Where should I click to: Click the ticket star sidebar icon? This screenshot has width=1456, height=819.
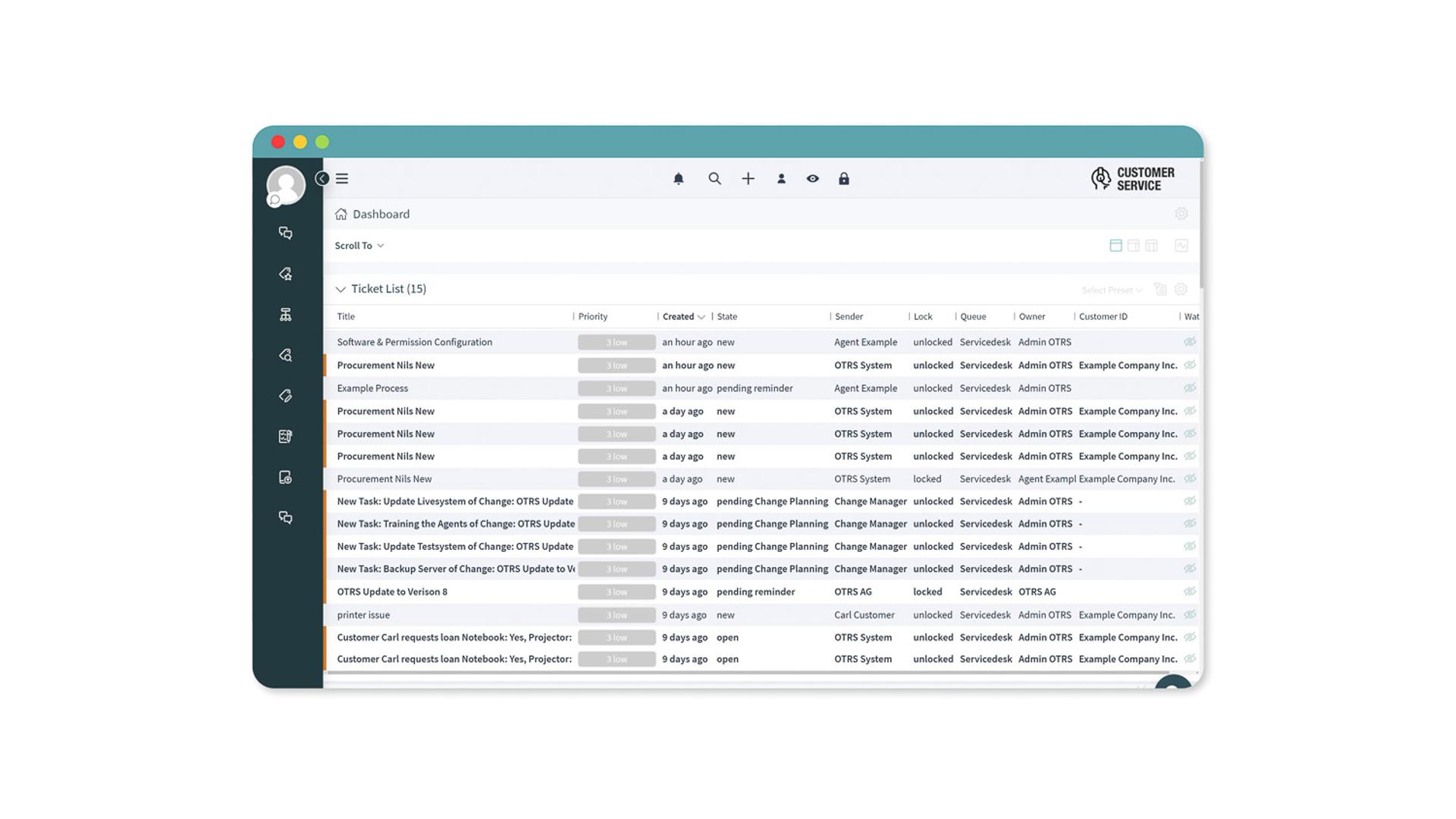(x=286, y=274)
